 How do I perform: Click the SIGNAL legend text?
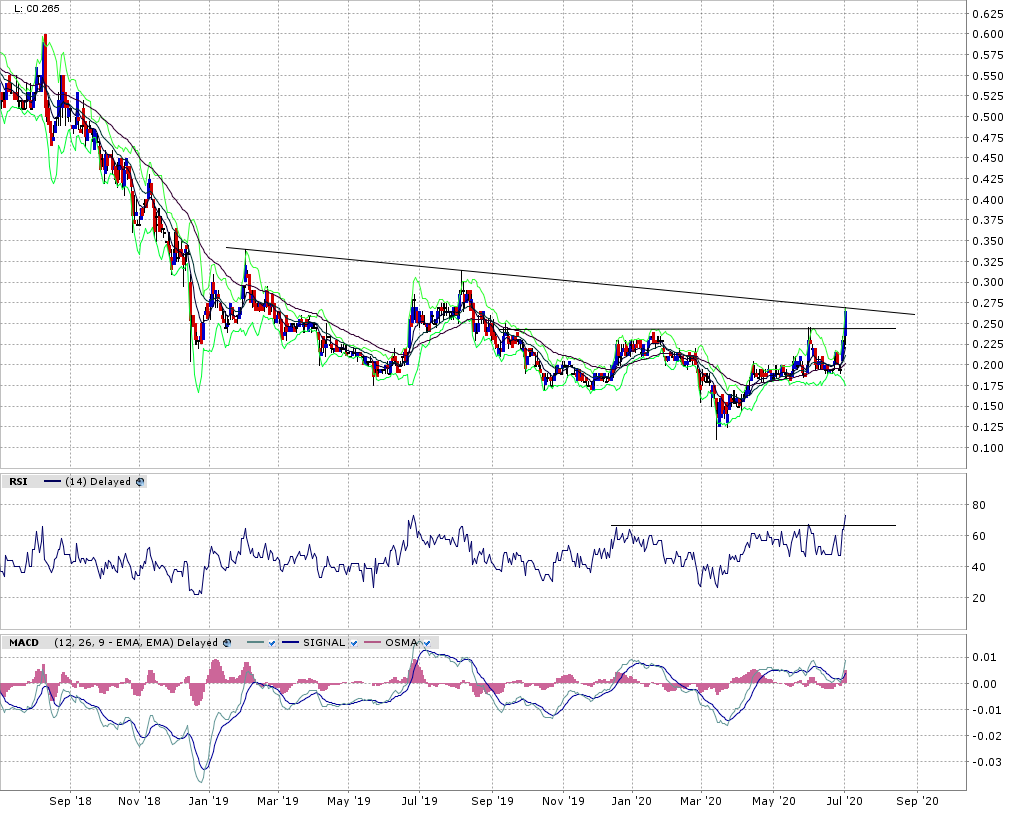(x=324, y=643)
